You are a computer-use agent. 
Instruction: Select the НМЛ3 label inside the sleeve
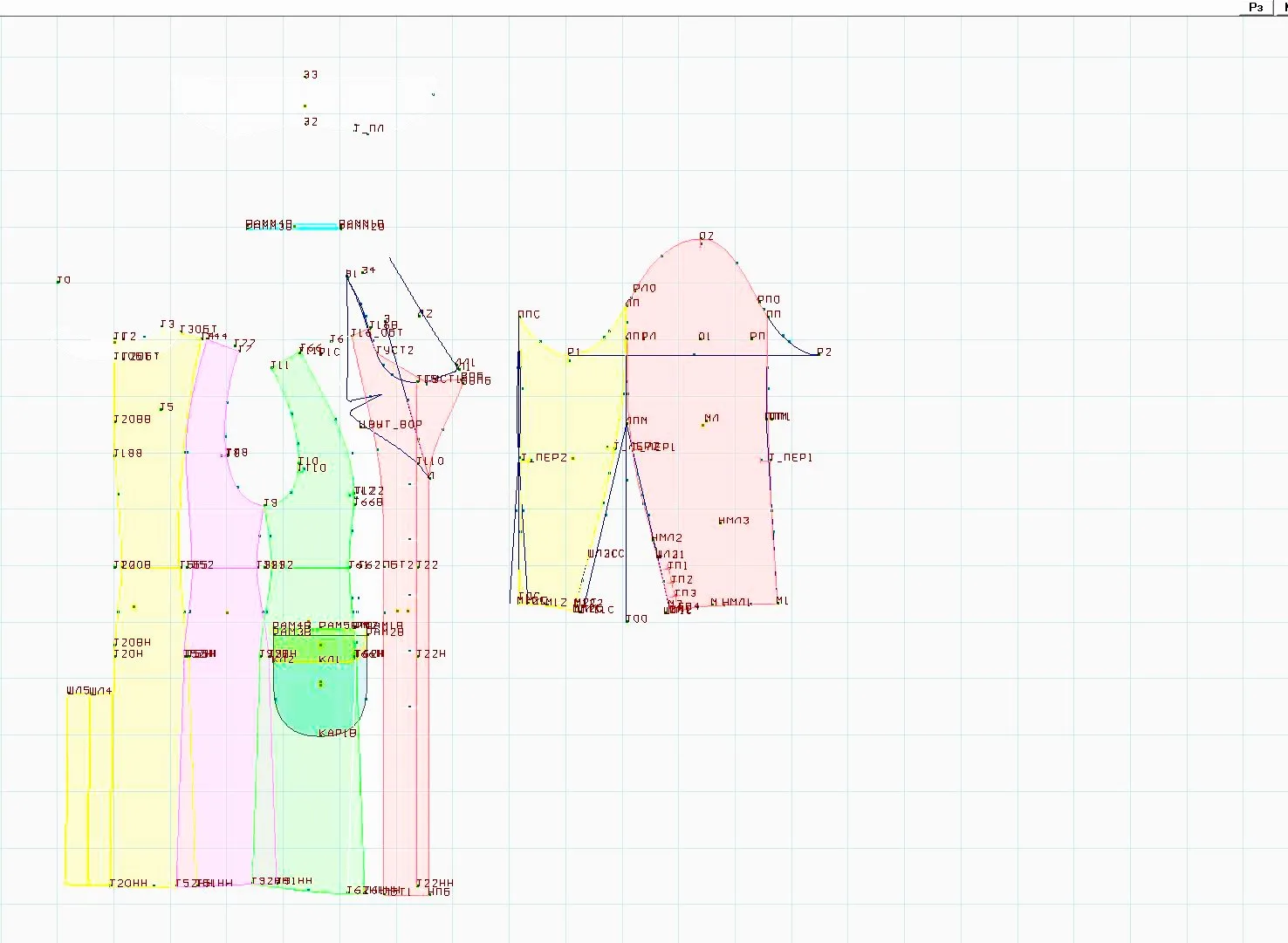[734, 521]
